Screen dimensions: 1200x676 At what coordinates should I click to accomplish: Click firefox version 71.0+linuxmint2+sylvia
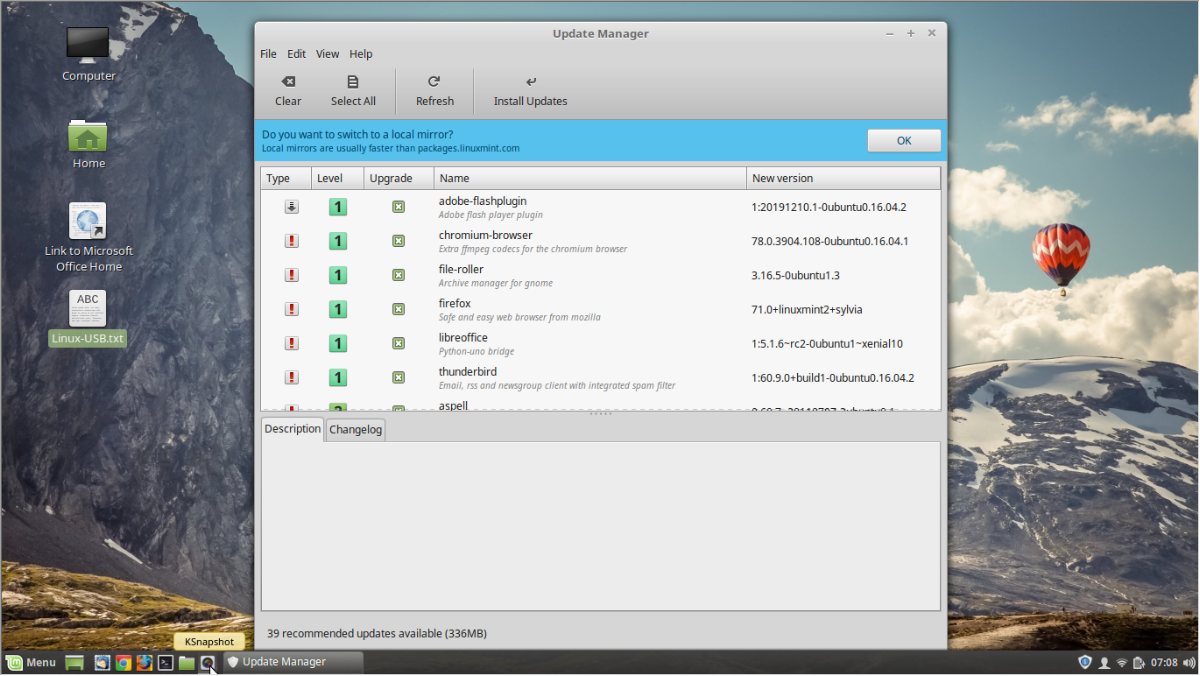(x=807, y=309)
